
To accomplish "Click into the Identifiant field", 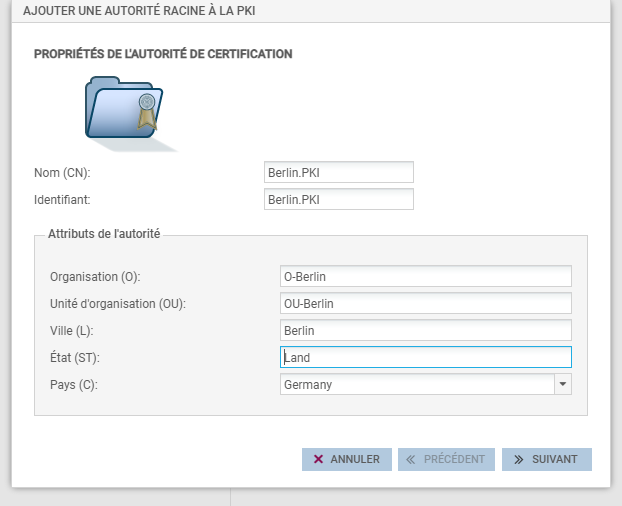I will pos(338,199).
